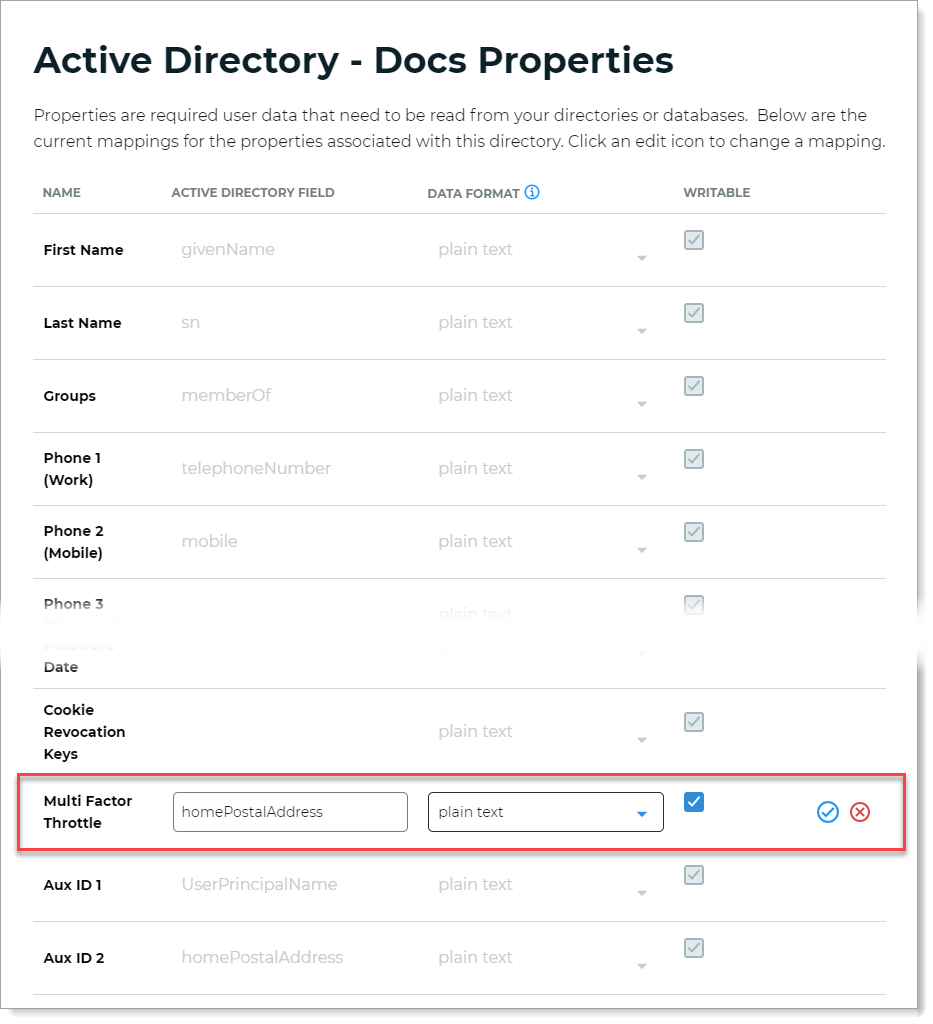Toggle Aux ID 2 writable checkbox
This screenshot has width=933, height=1024.
click(694, 948)
